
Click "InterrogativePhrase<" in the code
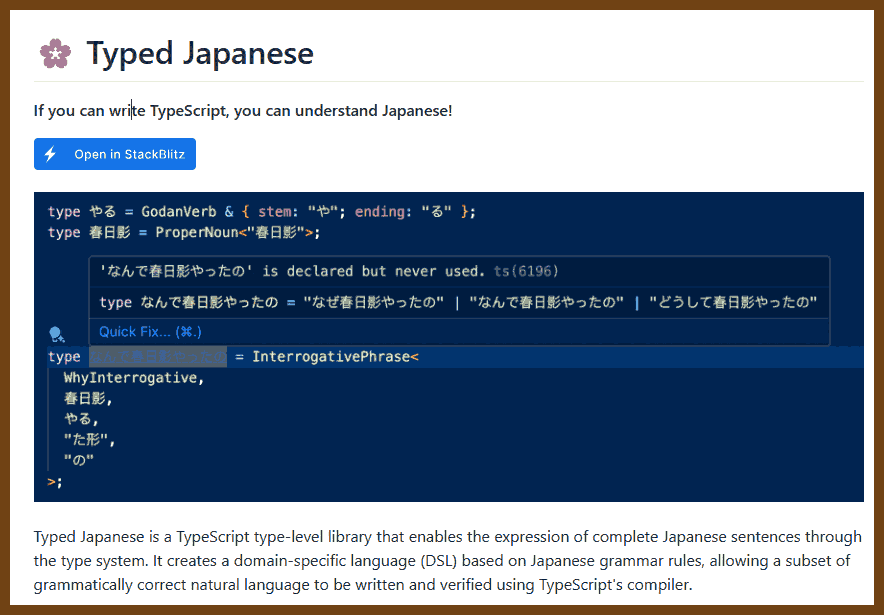click(x=335, y=357)
